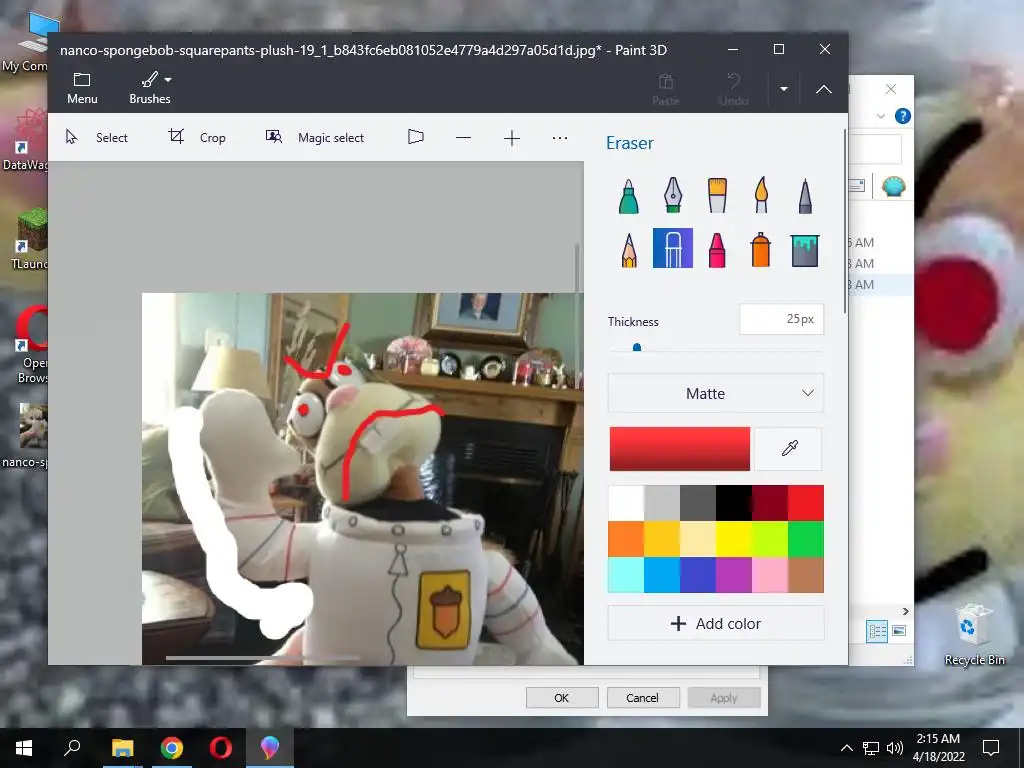
Task: Expand the history dropdown arrow next to Undo
Action: point(784,89)
